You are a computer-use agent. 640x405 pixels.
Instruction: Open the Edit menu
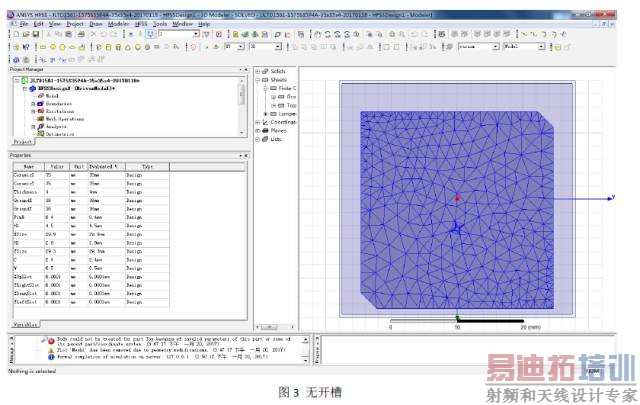tap(38, 24)
